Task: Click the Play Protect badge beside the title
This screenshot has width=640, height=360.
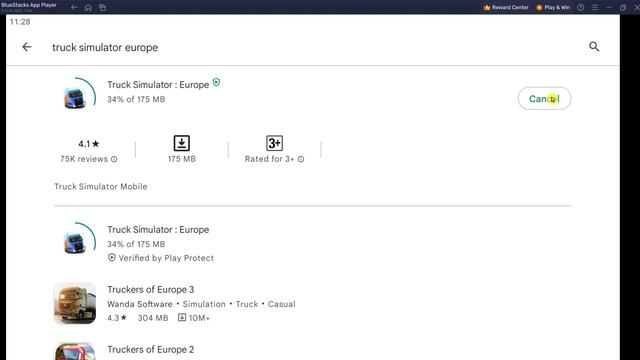Action: pyautogui.click(x=216, y=82)
